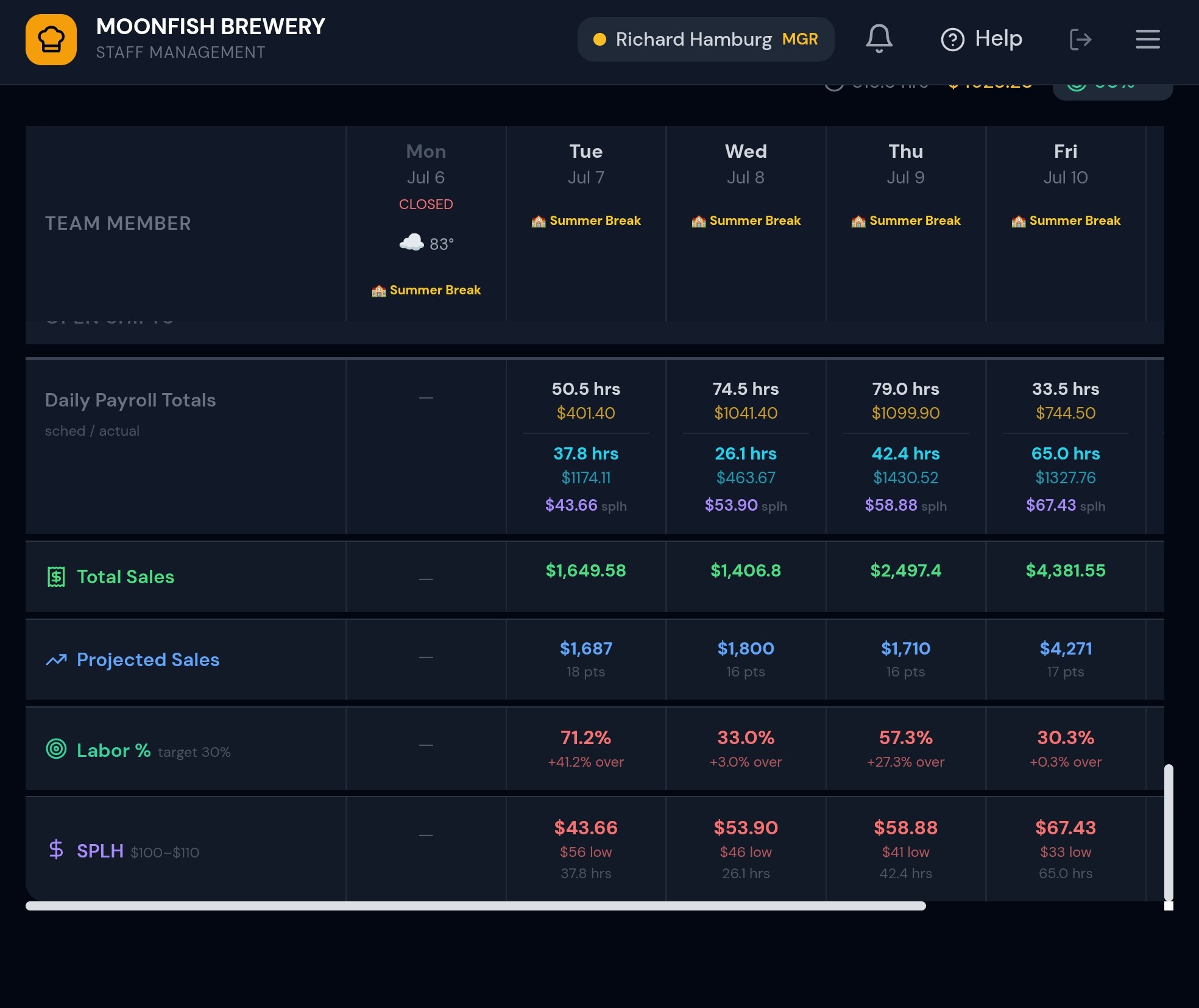
Task: Click Thursday projected sales $1,710
Action: (x=906, y=648)
